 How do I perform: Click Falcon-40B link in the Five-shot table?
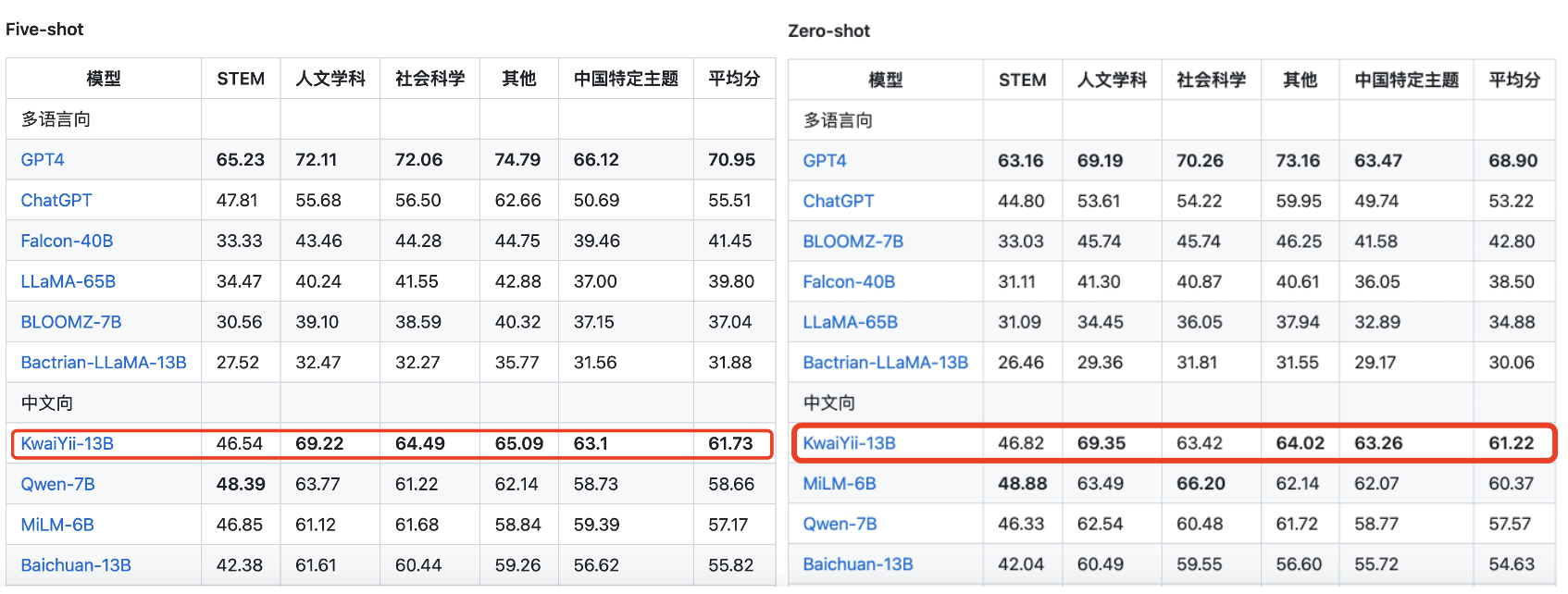click(67, 241)
